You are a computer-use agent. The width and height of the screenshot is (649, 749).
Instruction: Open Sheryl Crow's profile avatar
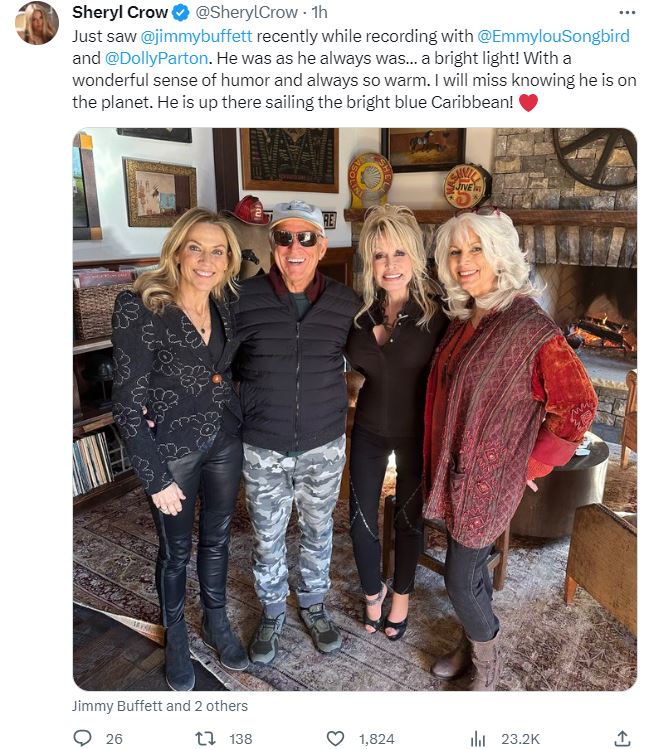37,23
